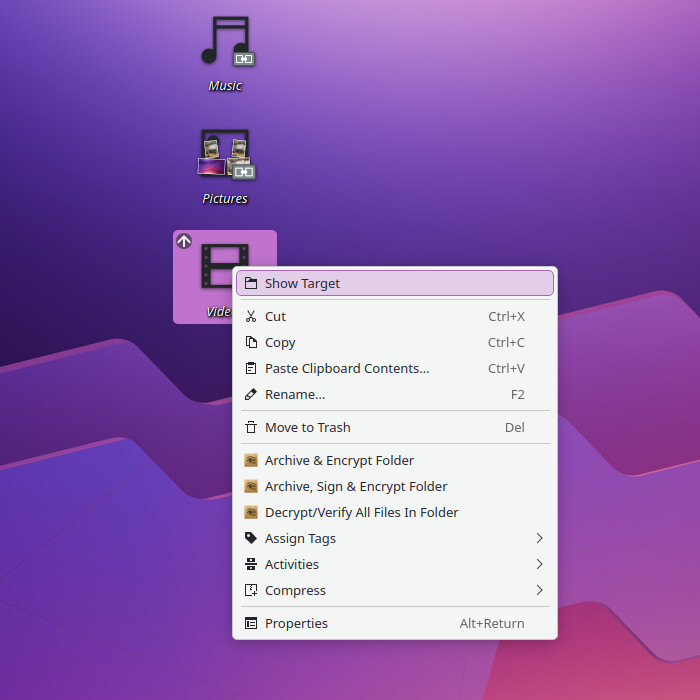Click the Activities icon in the menu

[251, 564]
